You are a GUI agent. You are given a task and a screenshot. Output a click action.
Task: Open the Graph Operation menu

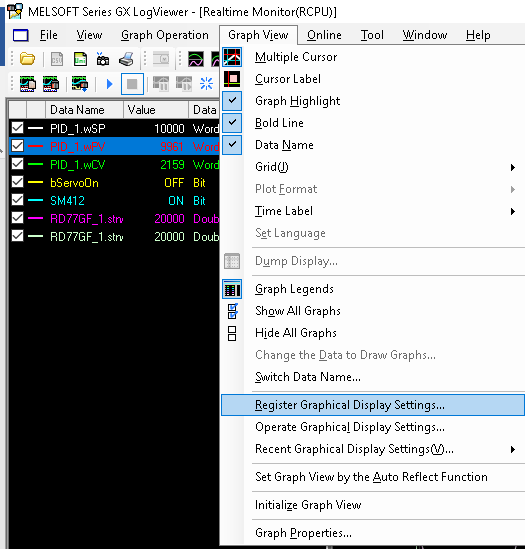coord(165,35)
